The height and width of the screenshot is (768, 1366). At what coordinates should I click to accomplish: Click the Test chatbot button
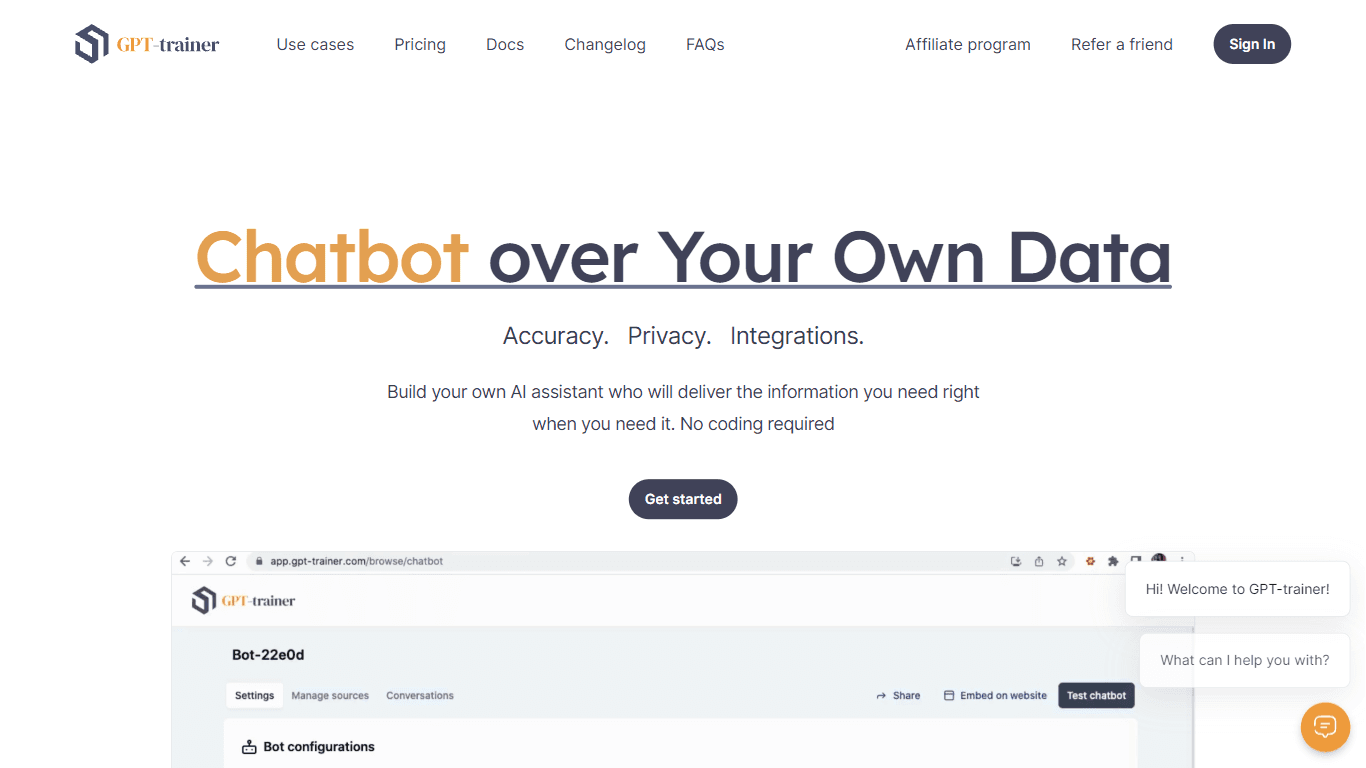[1096, 695]
